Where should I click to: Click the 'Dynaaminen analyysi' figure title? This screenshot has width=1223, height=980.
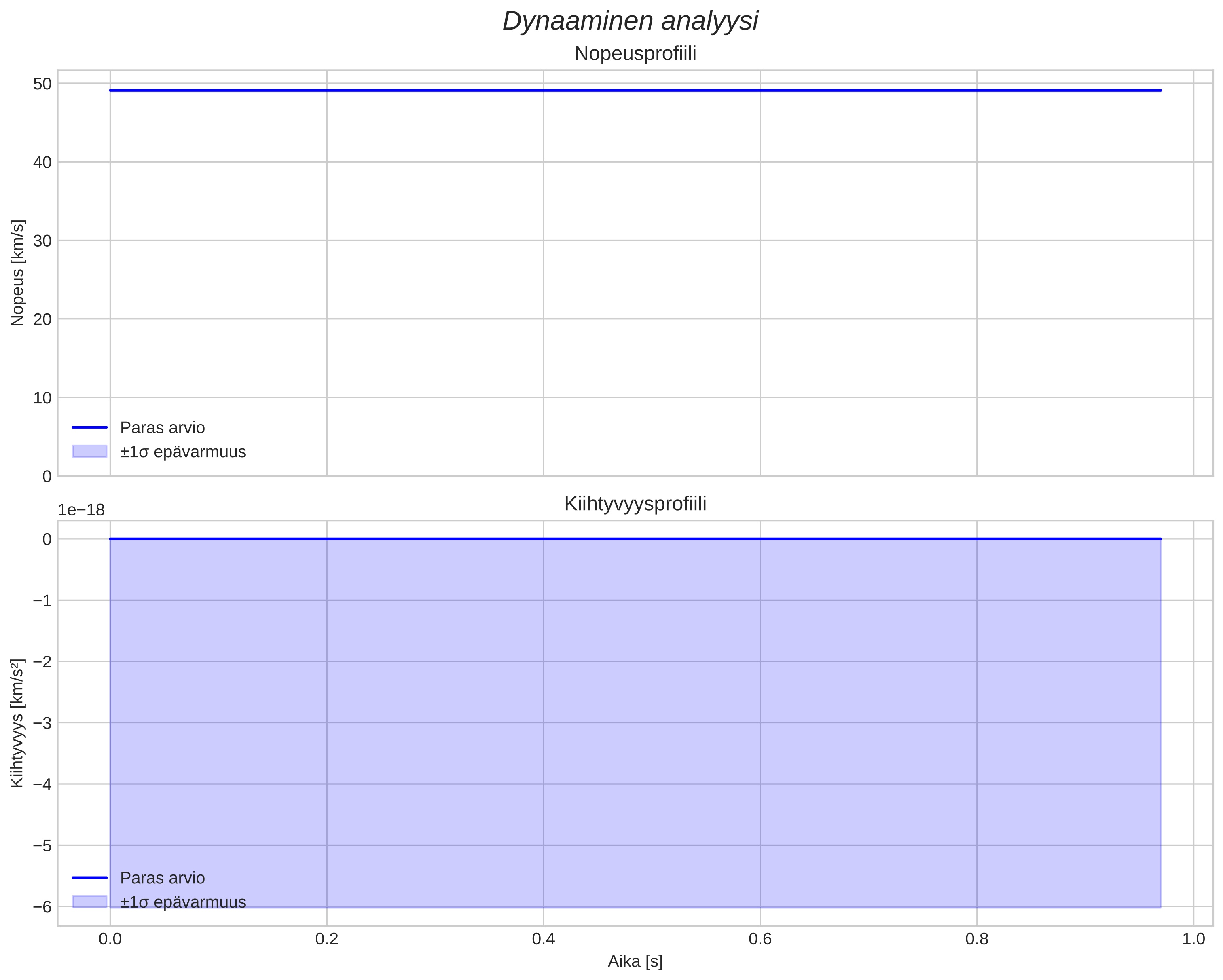coord(630,21)
